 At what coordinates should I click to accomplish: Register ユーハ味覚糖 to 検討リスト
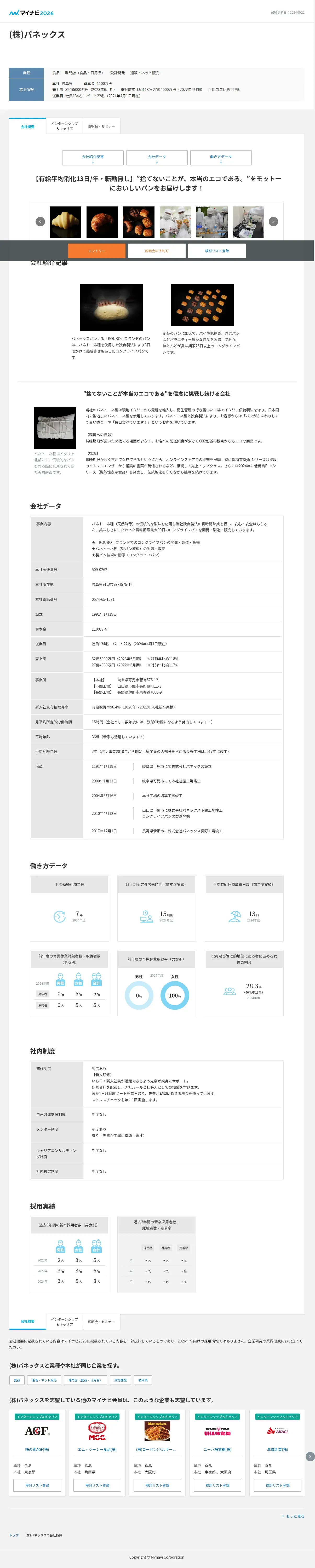(x=217, y=1485)
